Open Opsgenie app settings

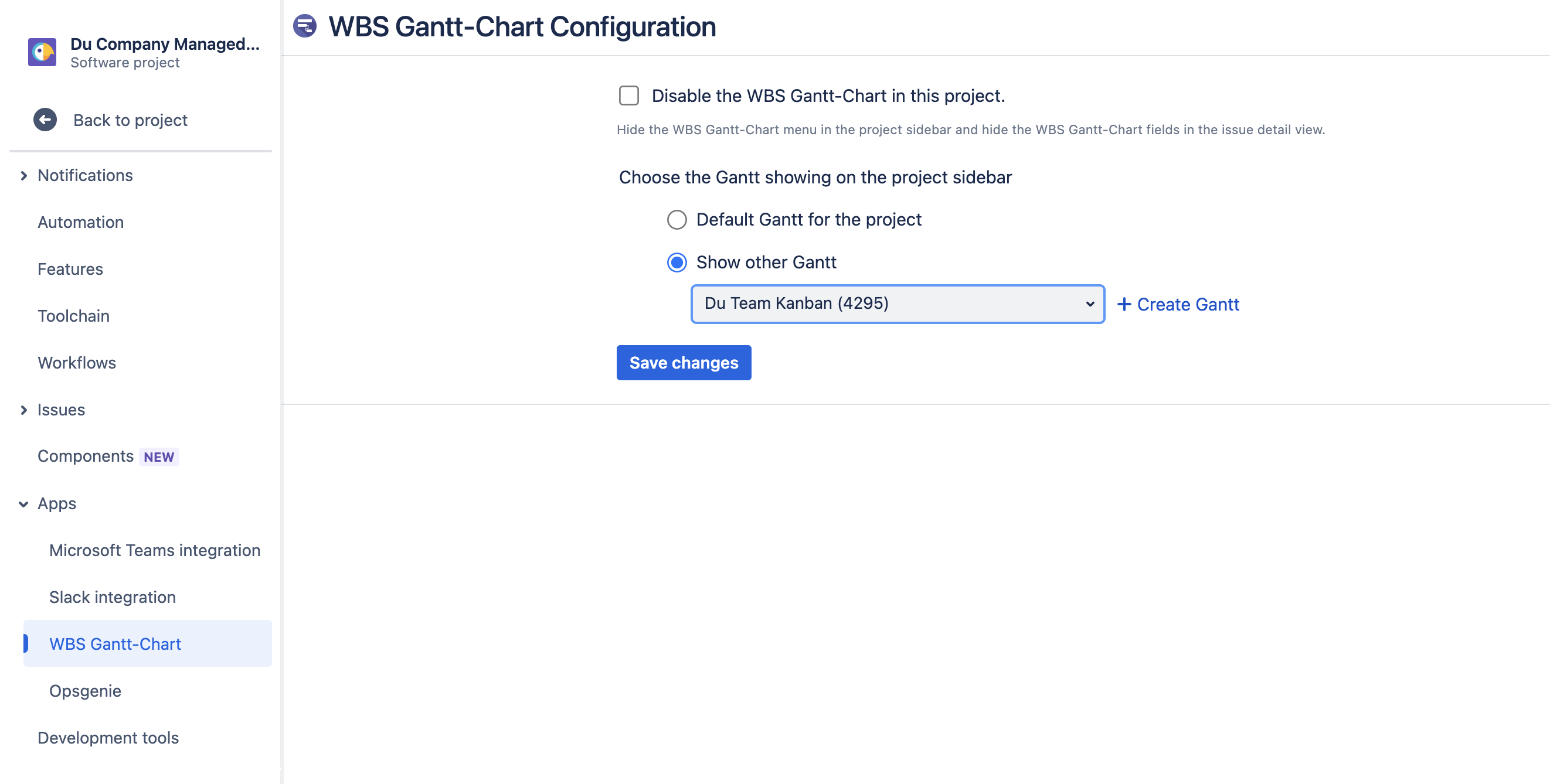point(85,691)
